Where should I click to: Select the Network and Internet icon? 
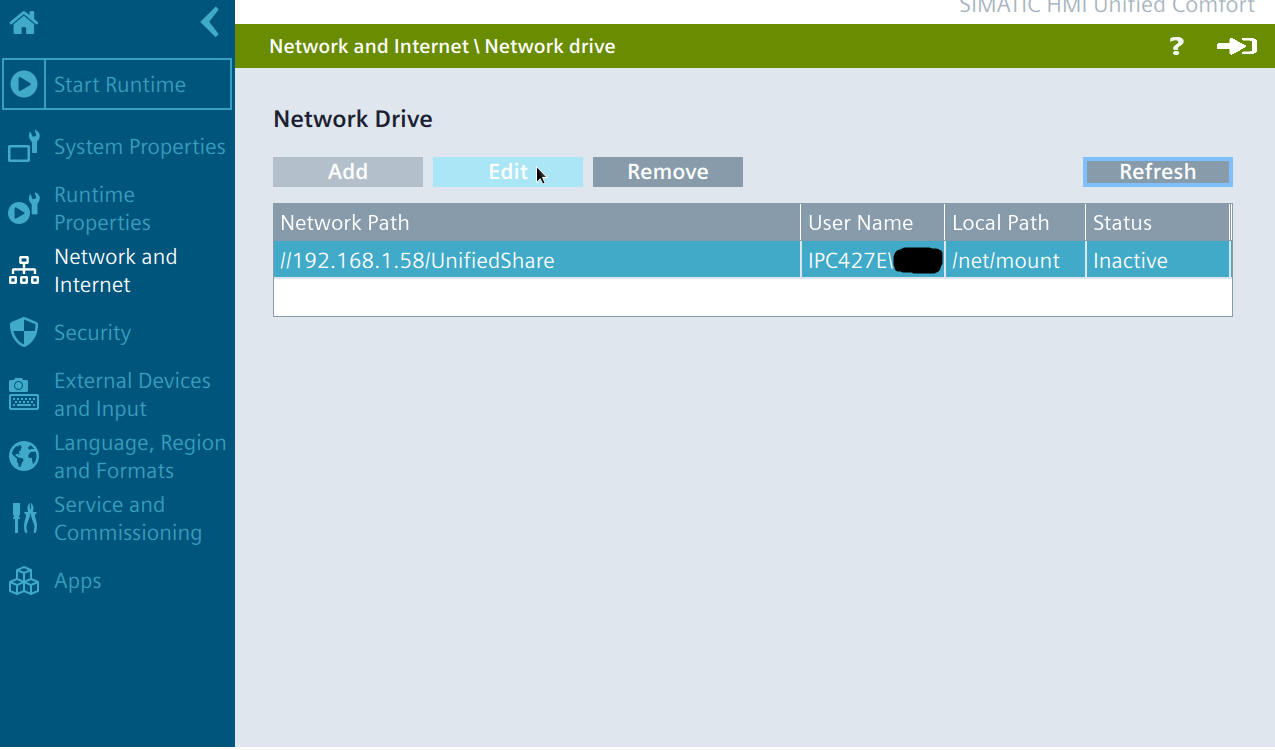pyautogui.click(x=23, y=271)
